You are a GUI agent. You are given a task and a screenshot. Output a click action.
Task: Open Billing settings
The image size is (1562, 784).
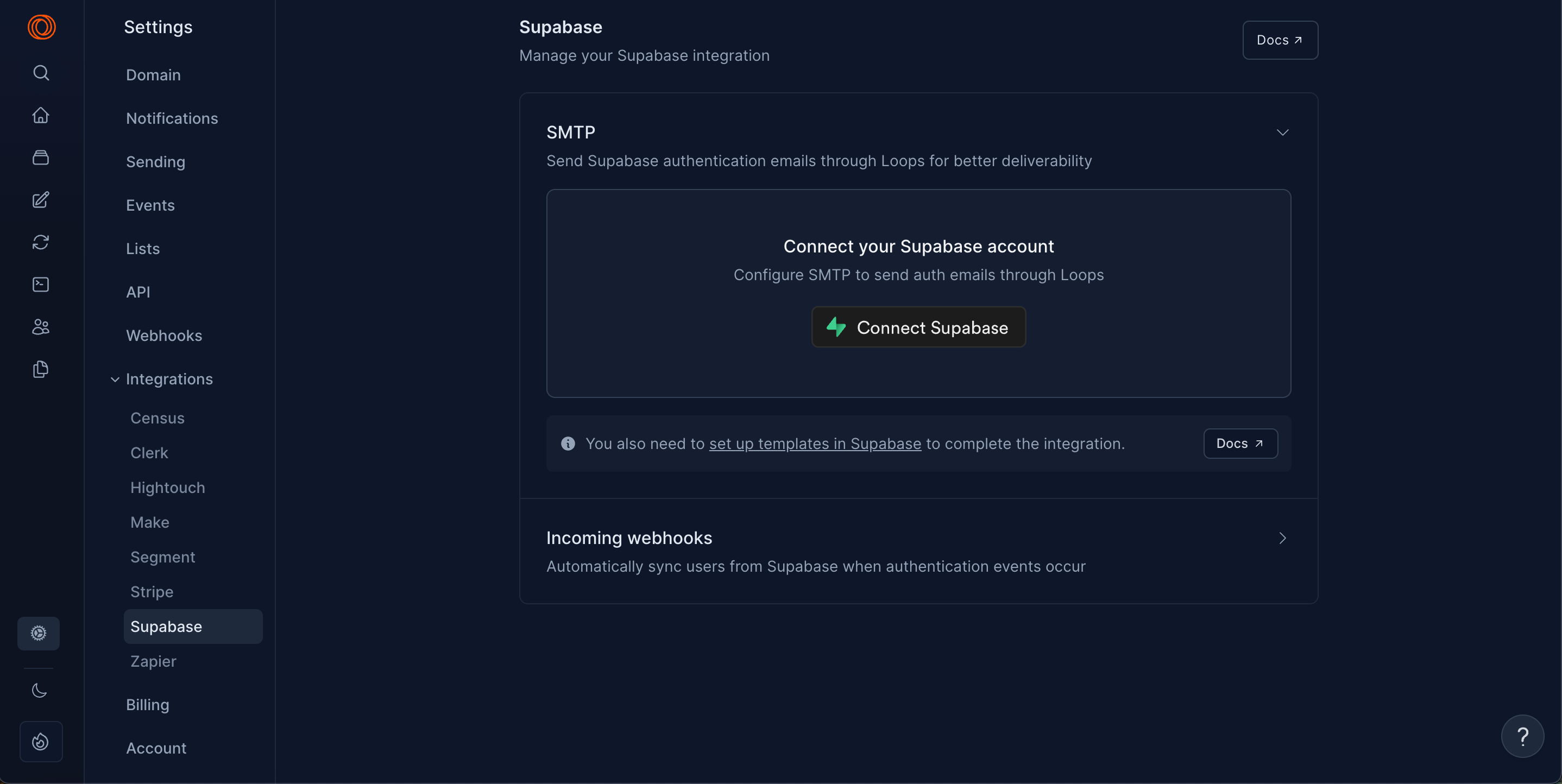click(x=147, y=705)
